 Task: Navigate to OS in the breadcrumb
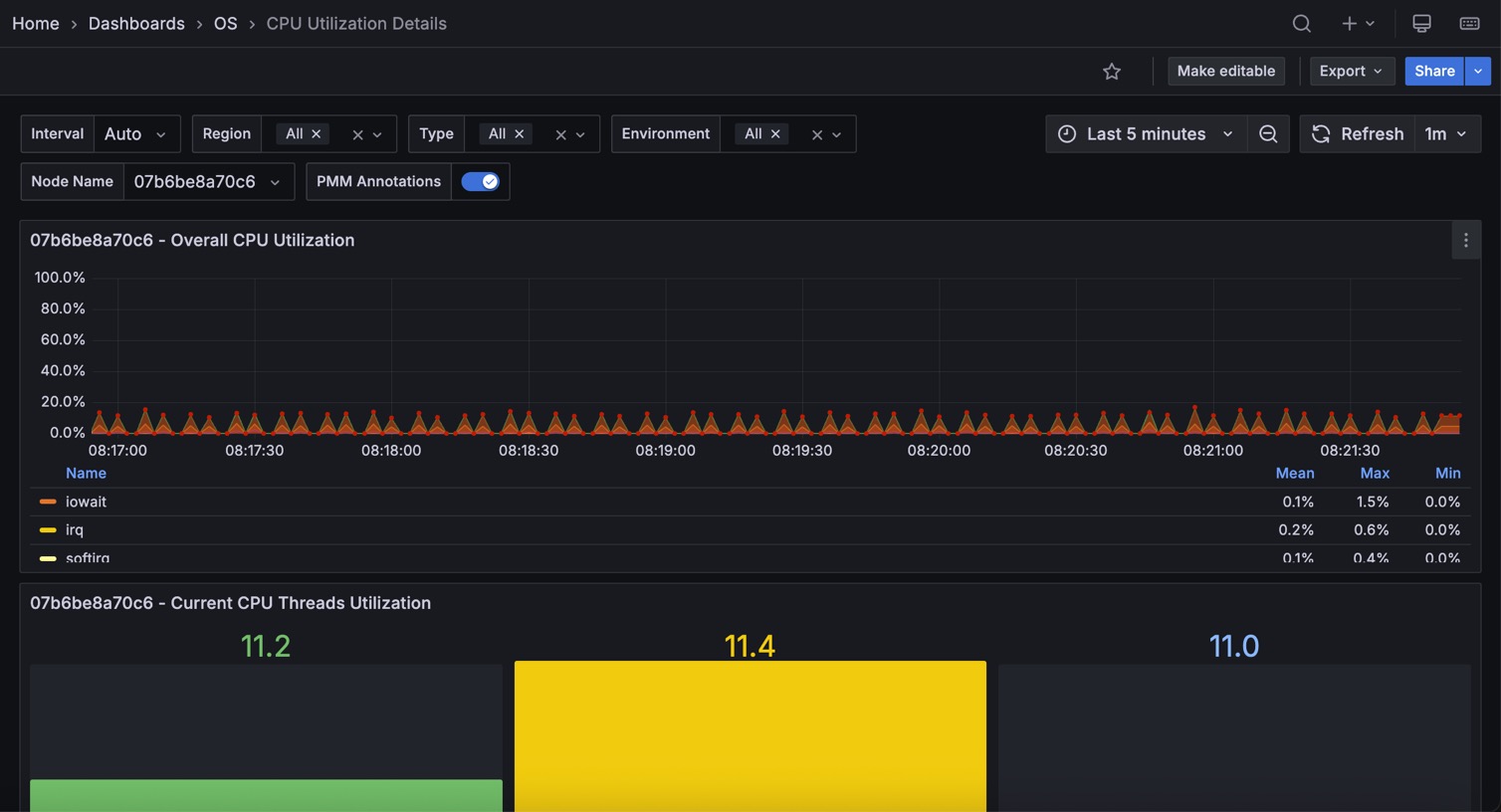click(x=225, y=23)
